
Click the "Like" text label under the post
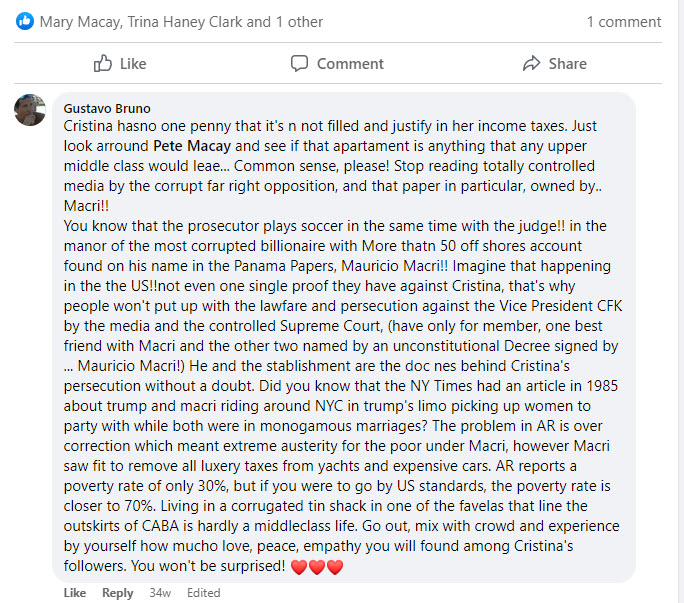pyautogui.click(x=133, y=64)
